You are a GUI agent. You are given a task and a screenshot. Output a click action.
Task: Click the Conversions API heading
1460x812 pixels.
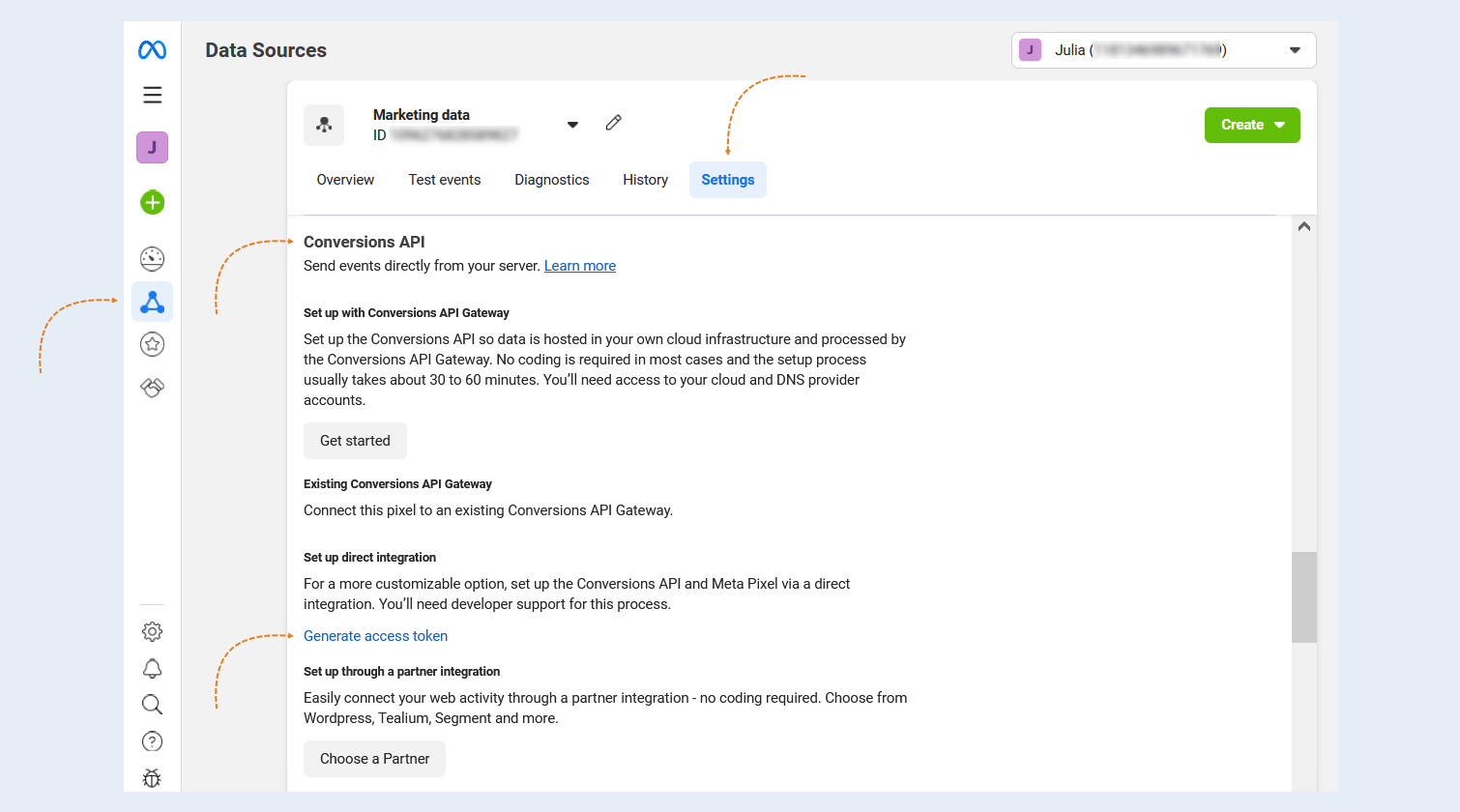pos(365,242)
